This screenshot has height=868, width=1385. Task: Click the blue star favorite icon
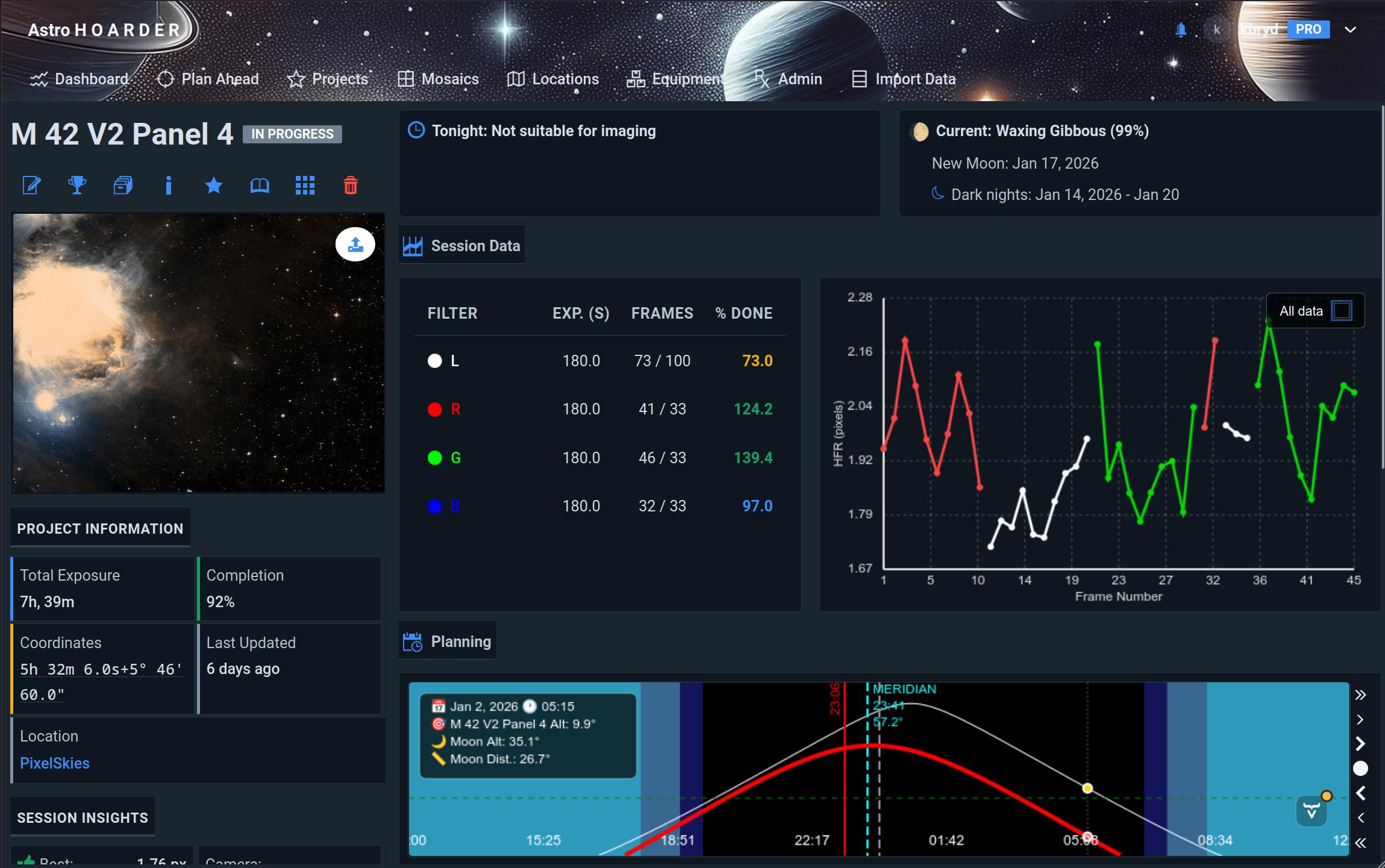click(214, 185)
